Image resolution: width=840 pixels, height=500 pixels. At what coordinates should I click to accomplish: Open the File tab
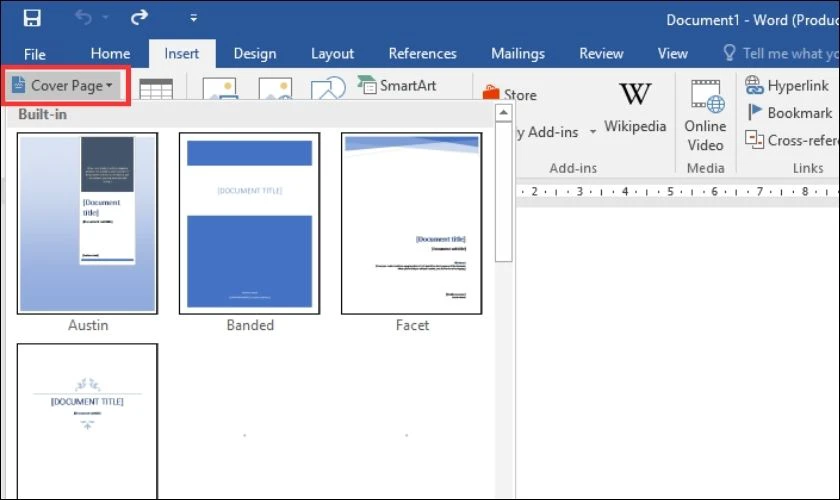35,54
